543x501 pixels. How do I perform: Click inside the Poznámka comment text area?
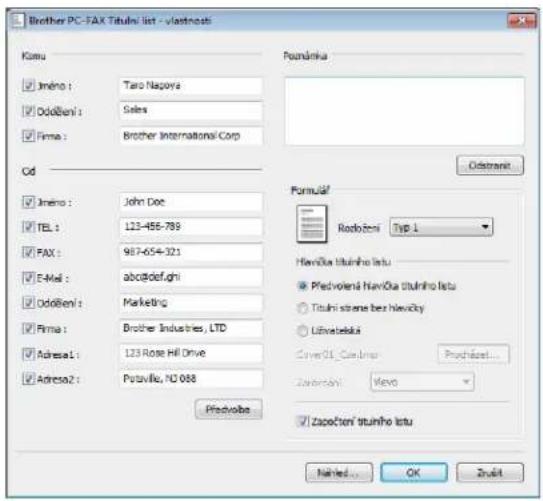(404, 111)
